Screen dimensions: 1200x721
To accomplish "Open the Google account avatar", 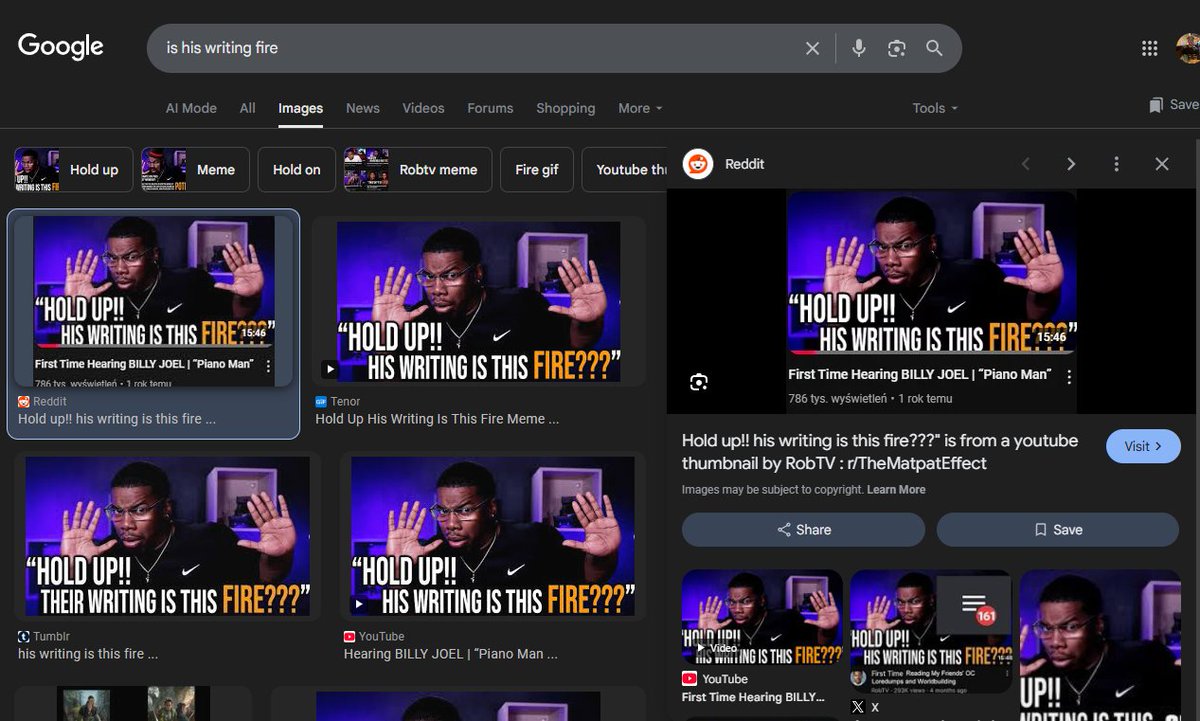I will click(1188, 48).
